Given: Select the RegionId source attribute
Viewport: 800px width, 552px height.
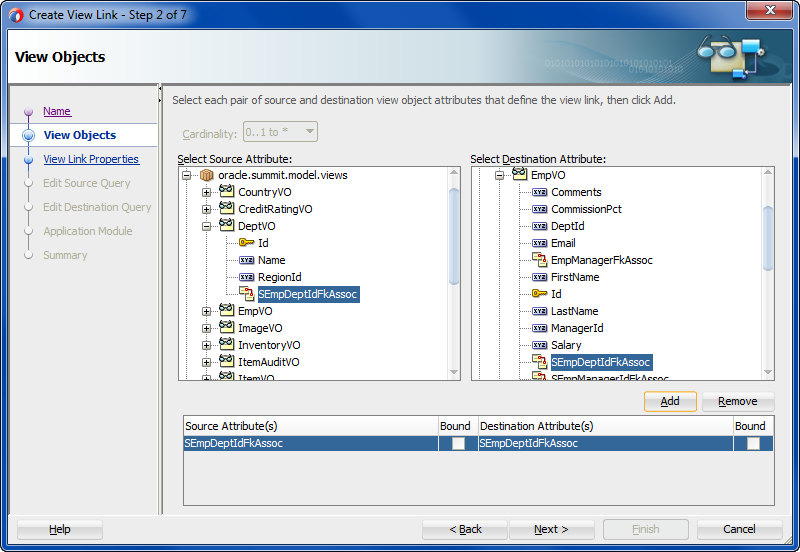Looking at the screenshot, I should point(280,277).
